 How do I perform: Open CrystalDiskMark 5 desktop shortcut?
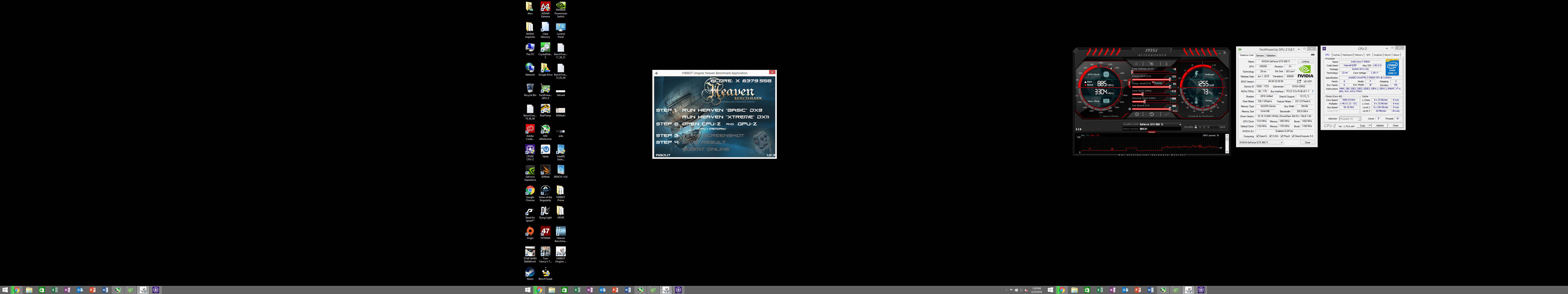click(x=545, y=50)
